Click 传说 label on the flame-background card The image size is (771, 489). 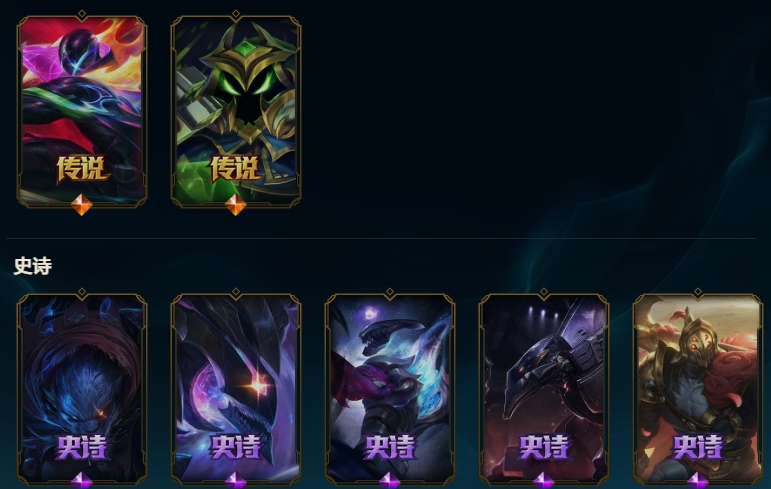pyautogui.click(x=82, y=169)
